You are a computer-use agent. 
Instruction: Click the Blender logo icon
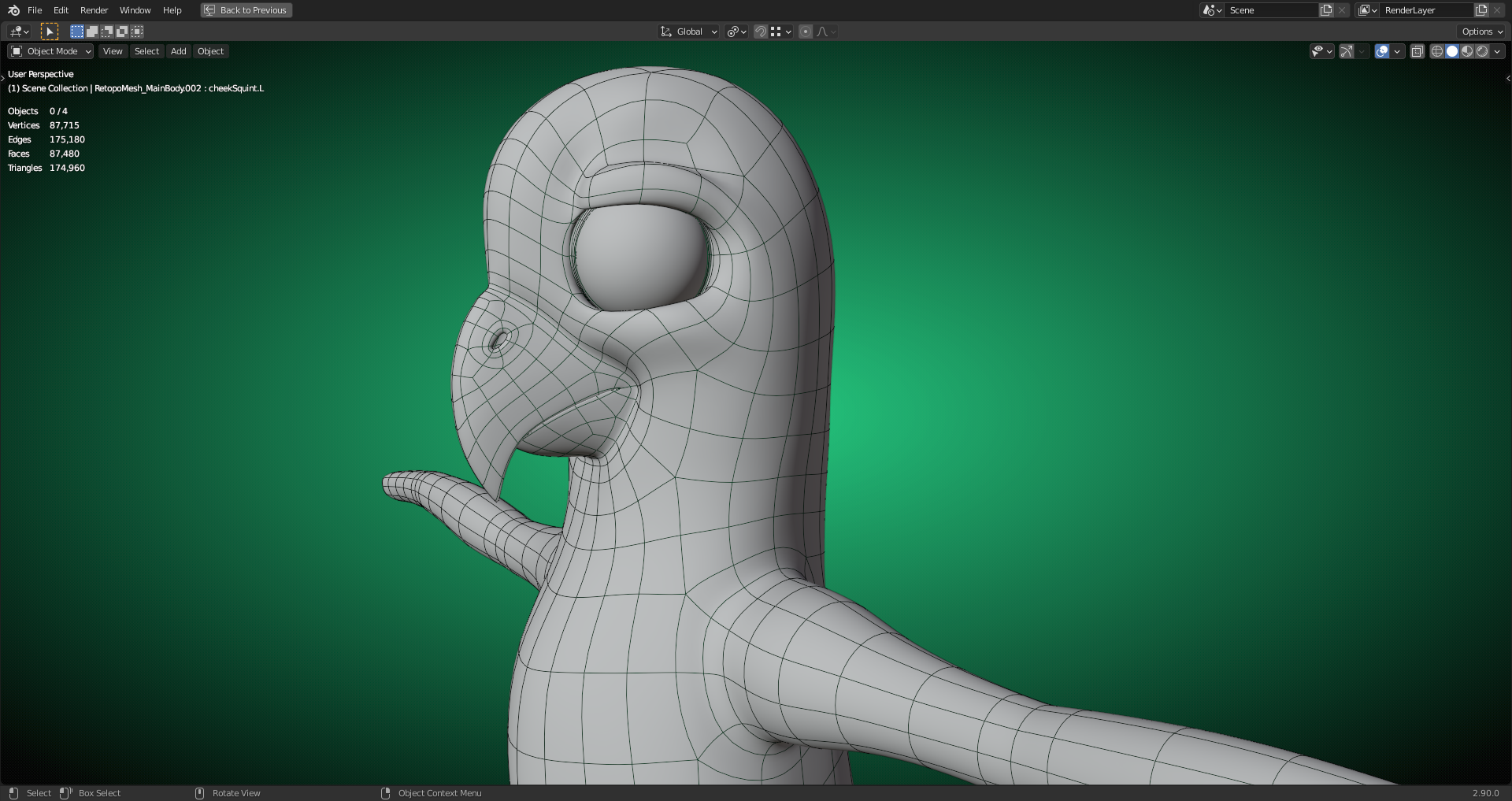(13, 10)
